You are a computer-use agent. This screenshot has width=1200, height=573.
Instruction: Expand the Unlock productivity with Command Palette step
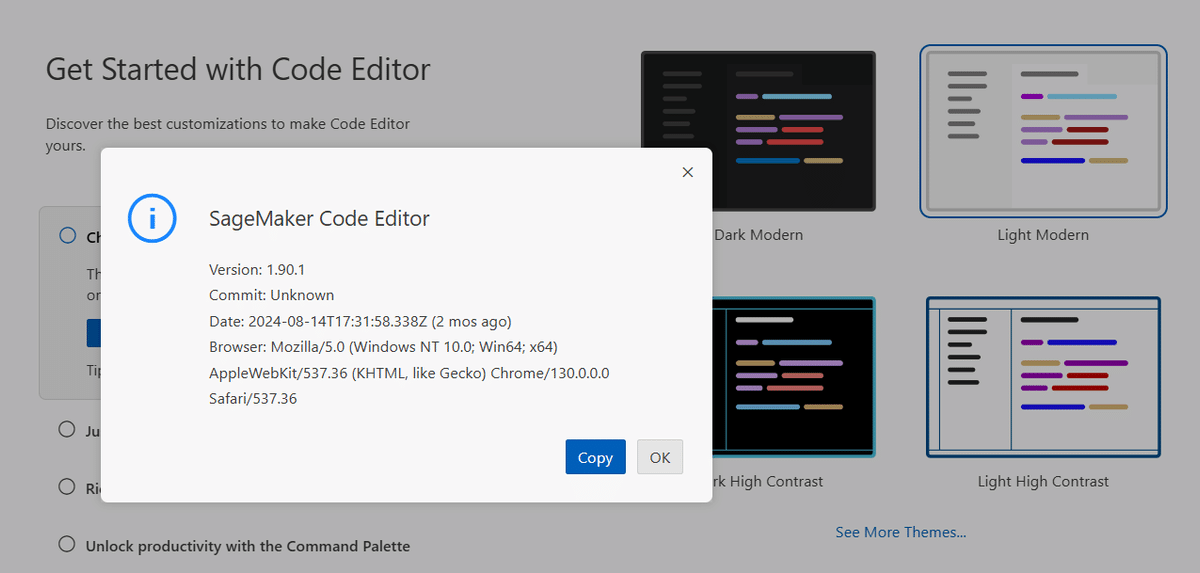[x=247, y=546]
